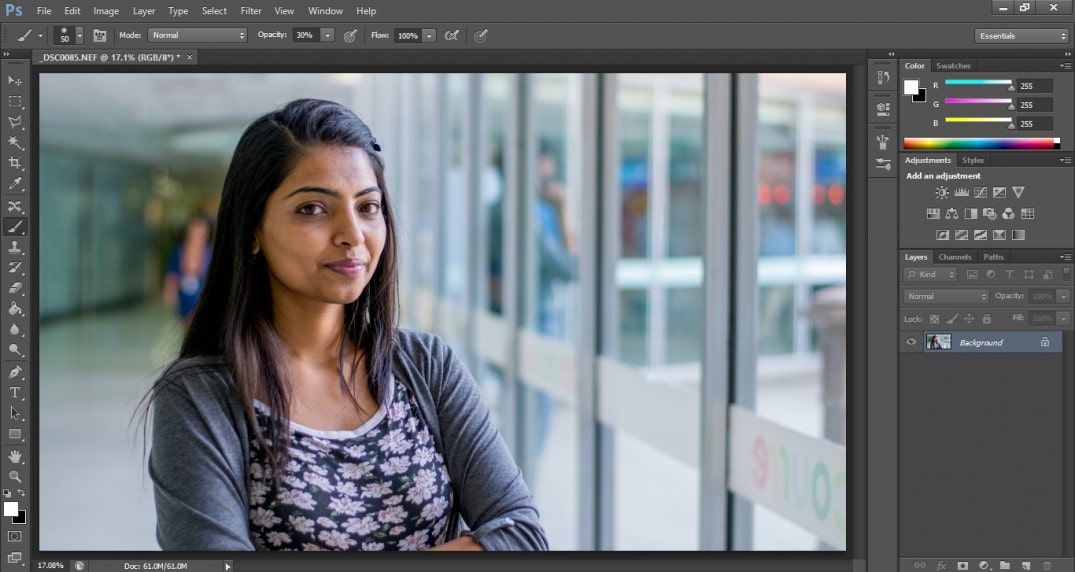Select the Magic Wand tool
Screen dimensions: 1075x572
pos(14,143)
